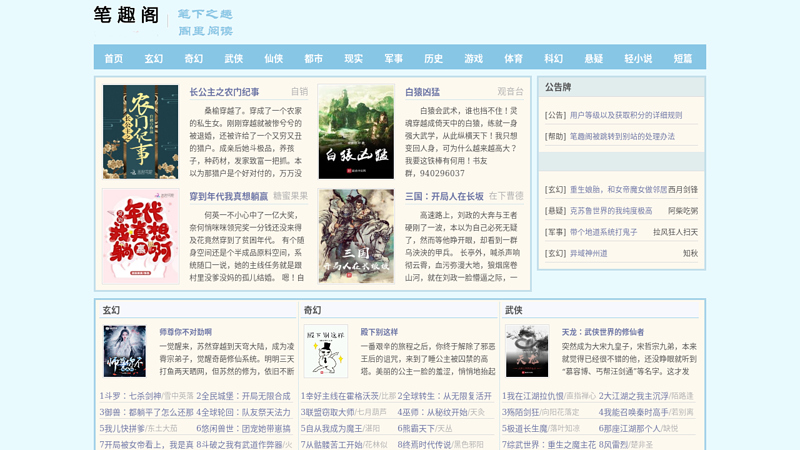Select 武侠 in the navigation bar
This screenshot has height=450, width=800.
[234, 59]
